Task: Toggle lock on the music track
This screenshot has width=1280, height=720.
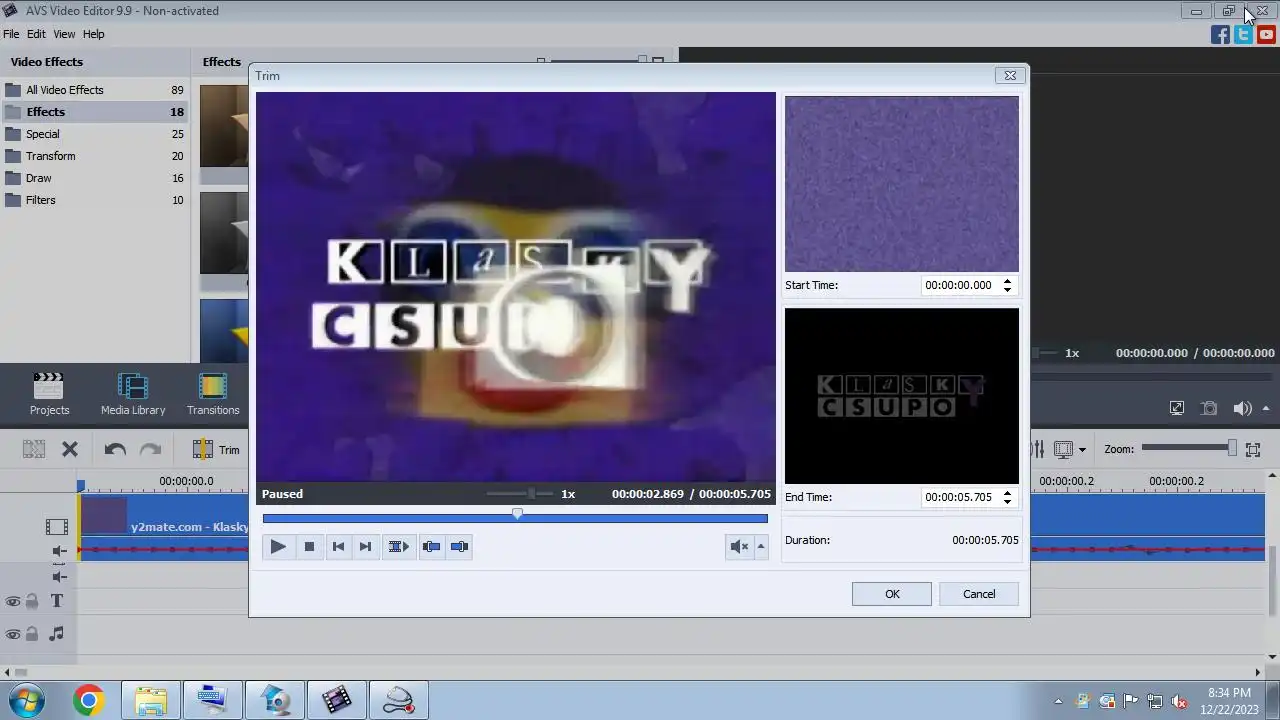Action: tap(32, 634)
